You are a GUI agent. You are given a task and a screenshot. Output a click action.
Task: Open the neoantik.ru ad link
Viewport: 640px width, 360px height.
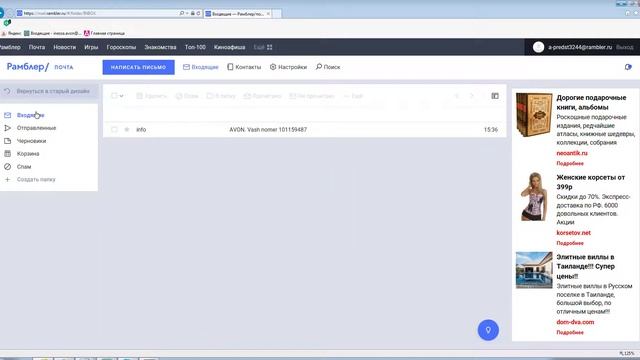tap(572, 153)
